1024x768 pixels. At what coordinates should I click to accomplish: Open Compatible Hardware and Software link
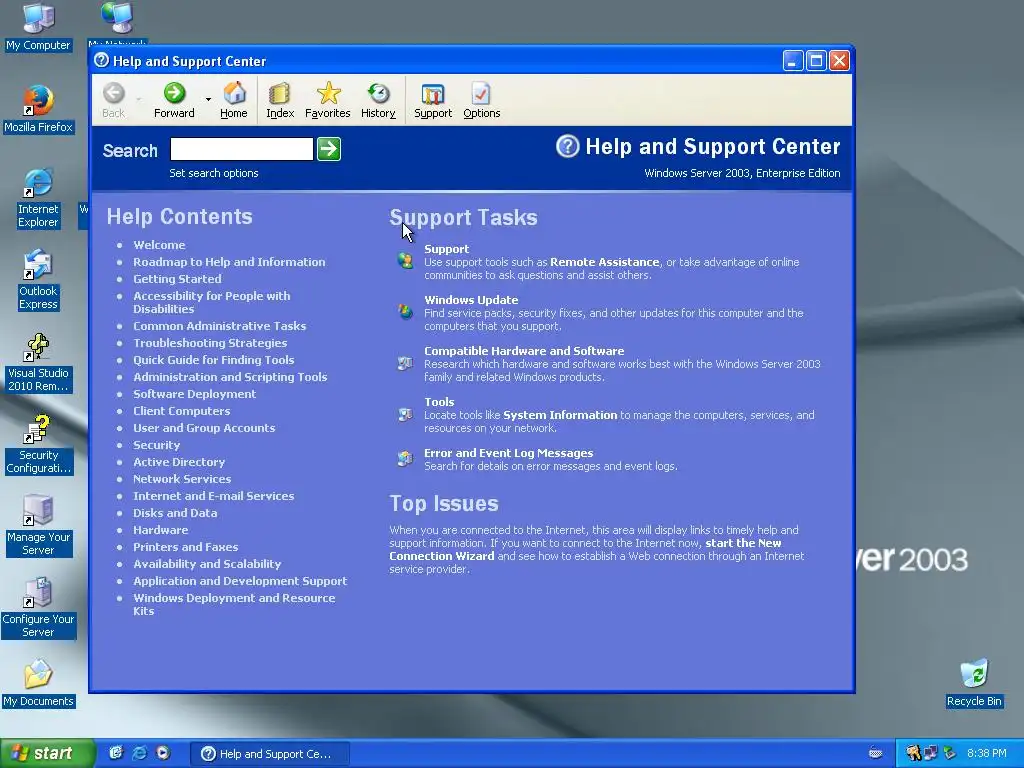point(524,351)
